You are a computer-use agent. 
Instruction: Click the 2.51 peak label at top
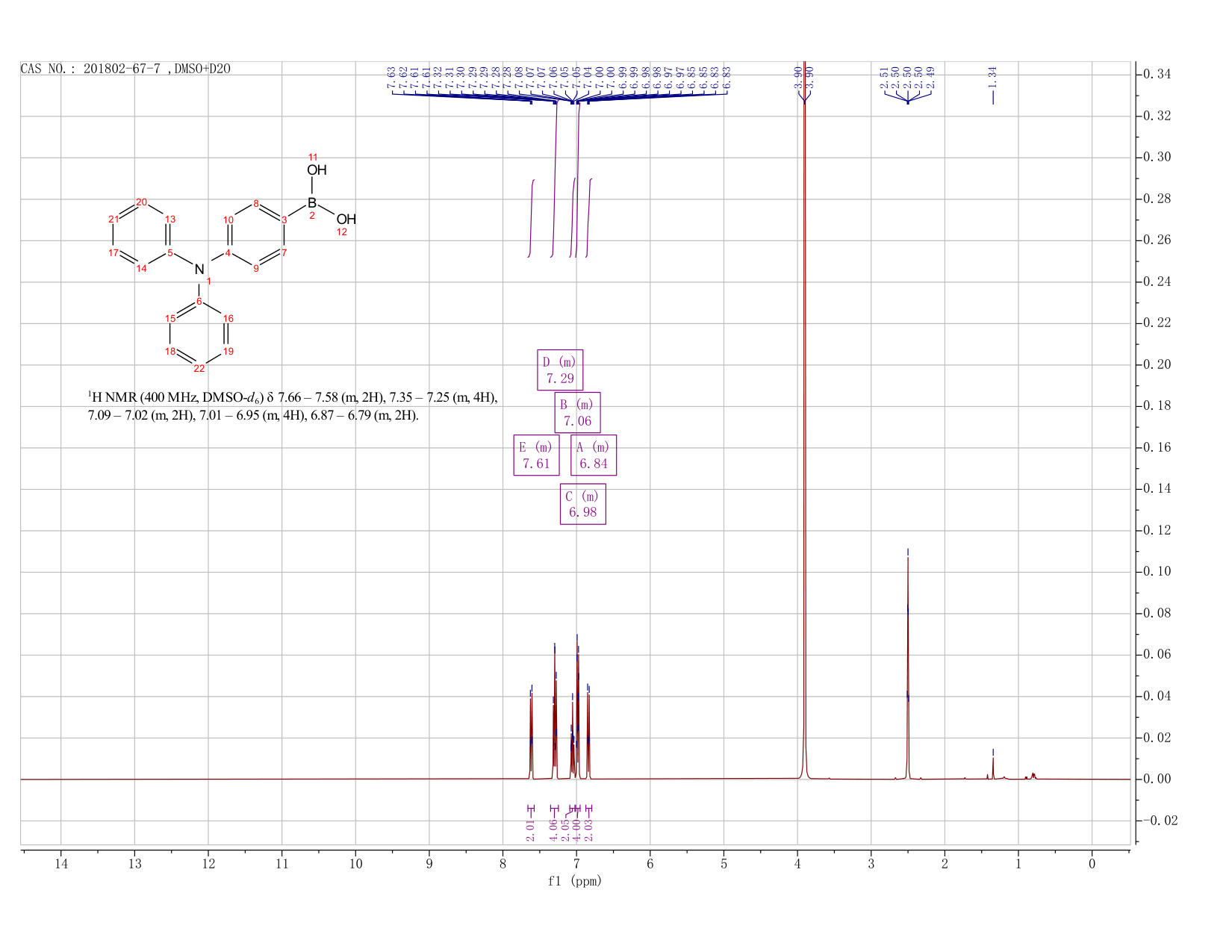[885, 77]
